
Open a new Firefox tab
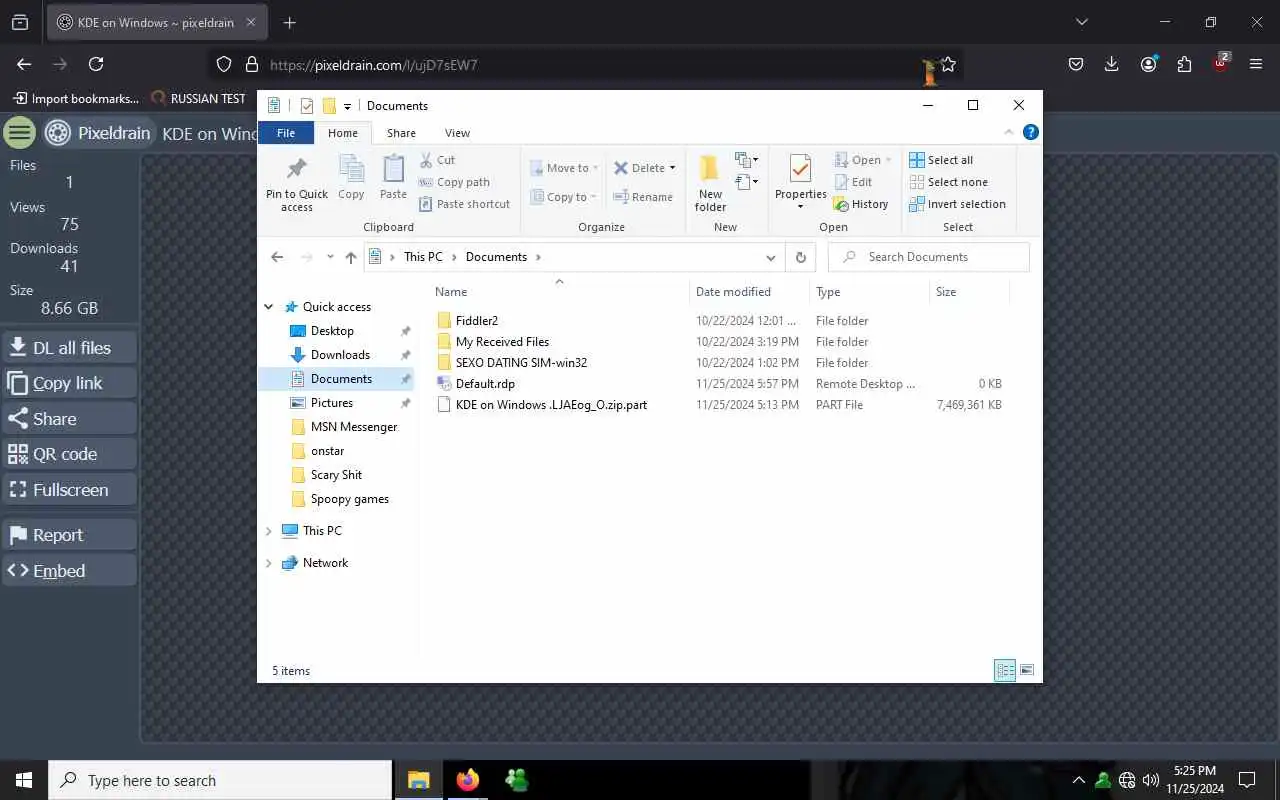289,22
